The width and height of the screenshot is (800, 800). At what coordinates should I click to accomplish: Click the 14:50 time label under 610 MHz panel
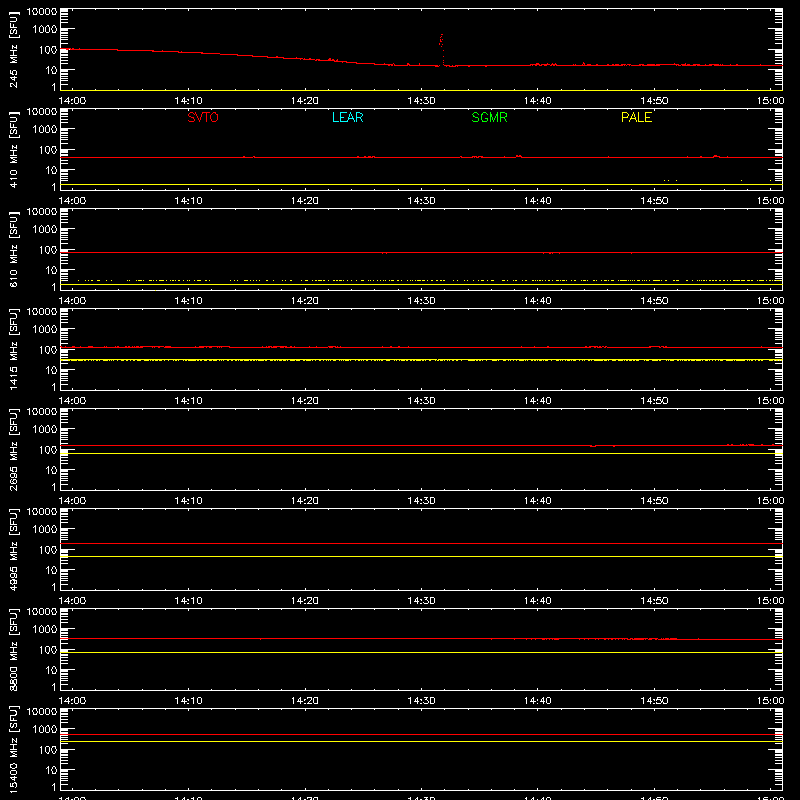tap(654, 301)
